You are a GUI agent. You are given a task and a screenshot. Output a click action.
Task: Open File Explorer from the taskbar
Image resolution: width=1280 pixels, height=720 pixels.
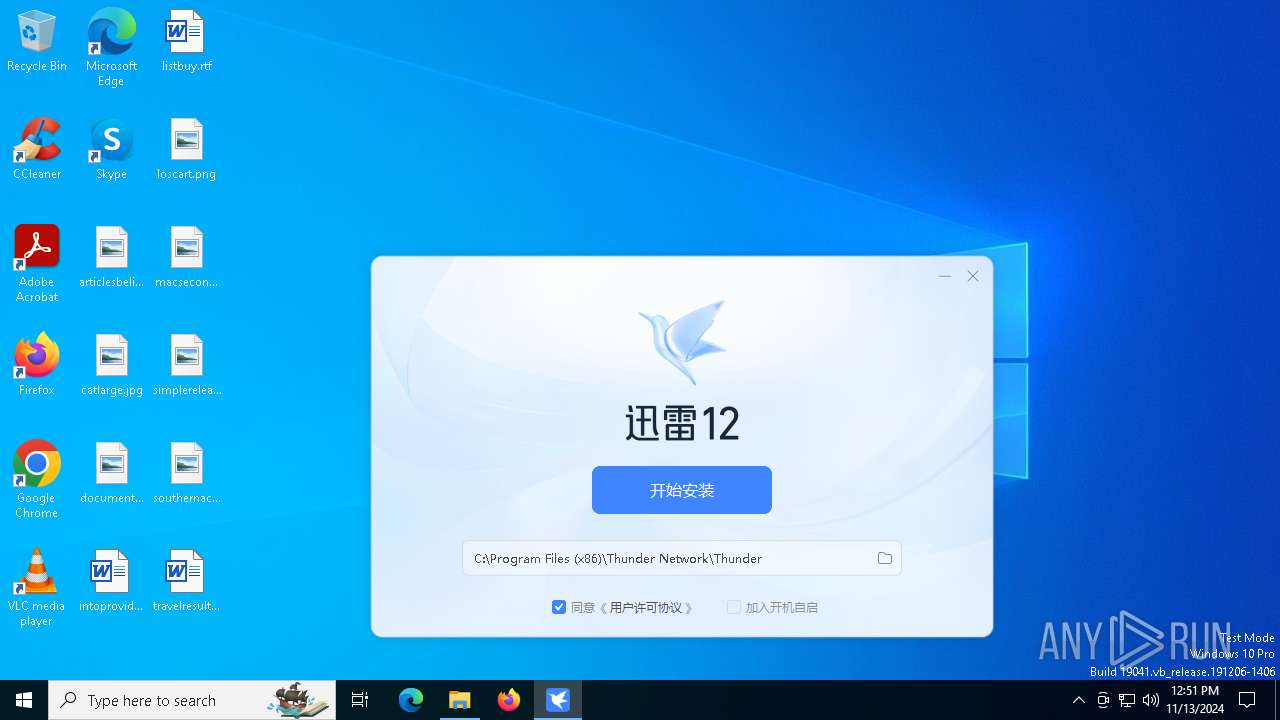pos(460,700)
